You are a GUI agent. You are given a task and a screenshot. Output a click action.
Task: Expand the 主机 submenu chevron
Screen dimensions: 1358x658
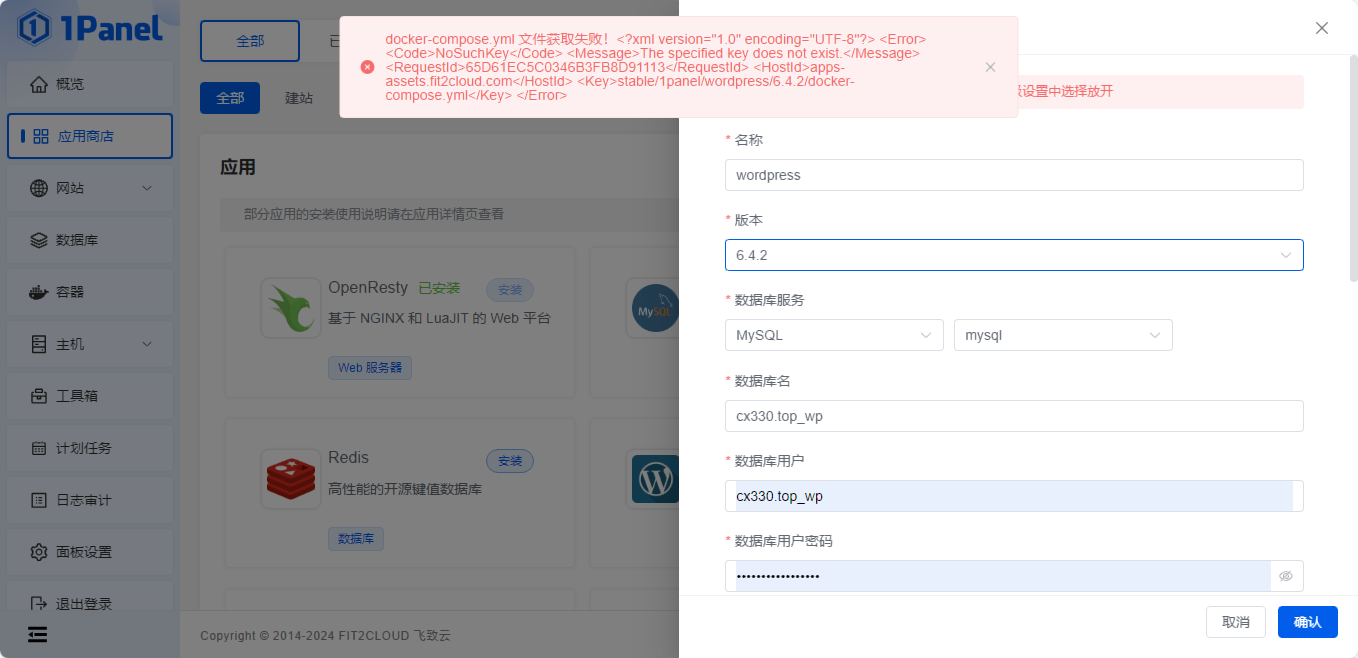[147, 344]
